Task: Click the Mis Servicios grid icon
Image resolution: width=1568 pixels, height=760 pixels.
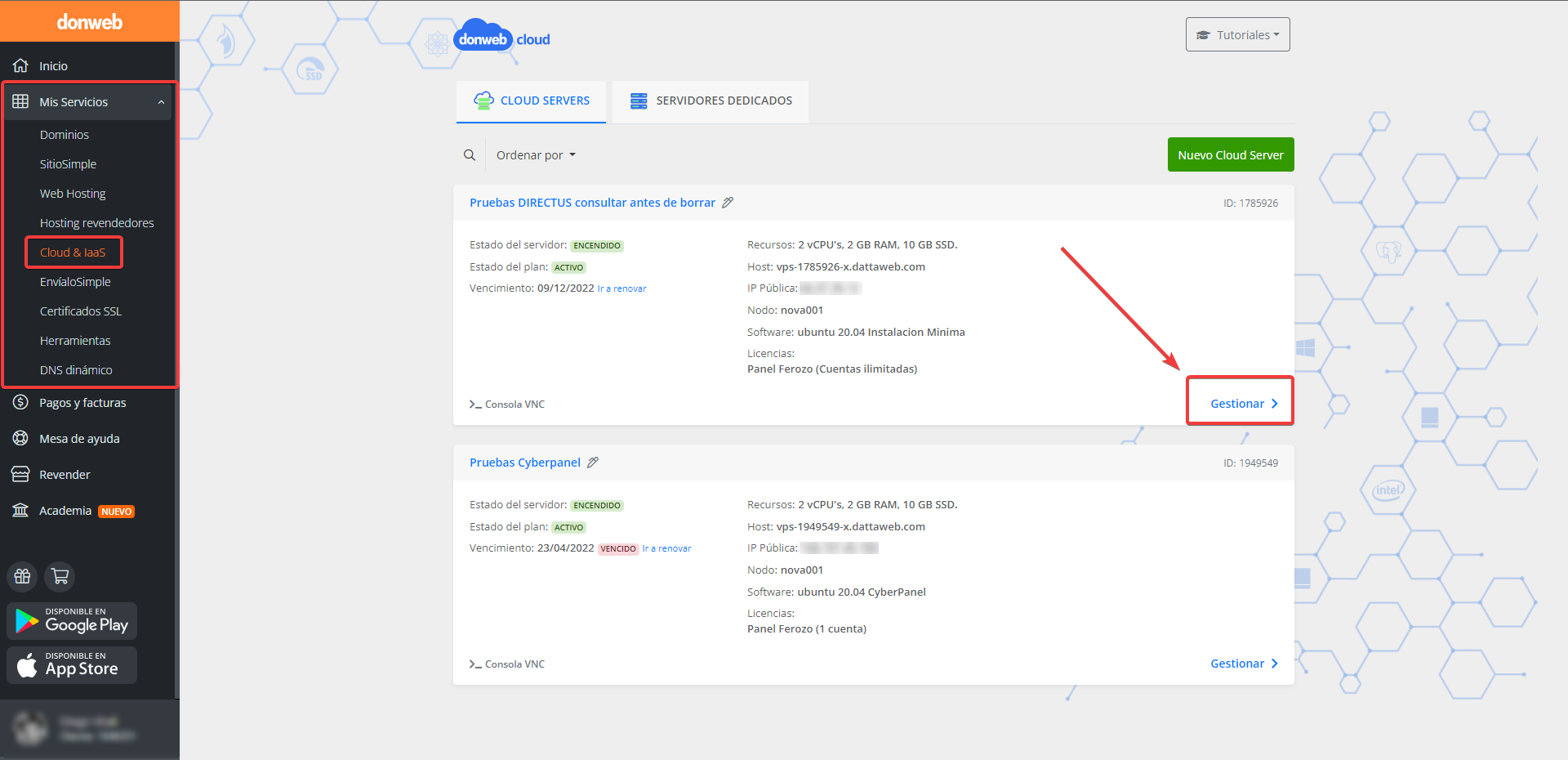Action: tap(20, 101)
